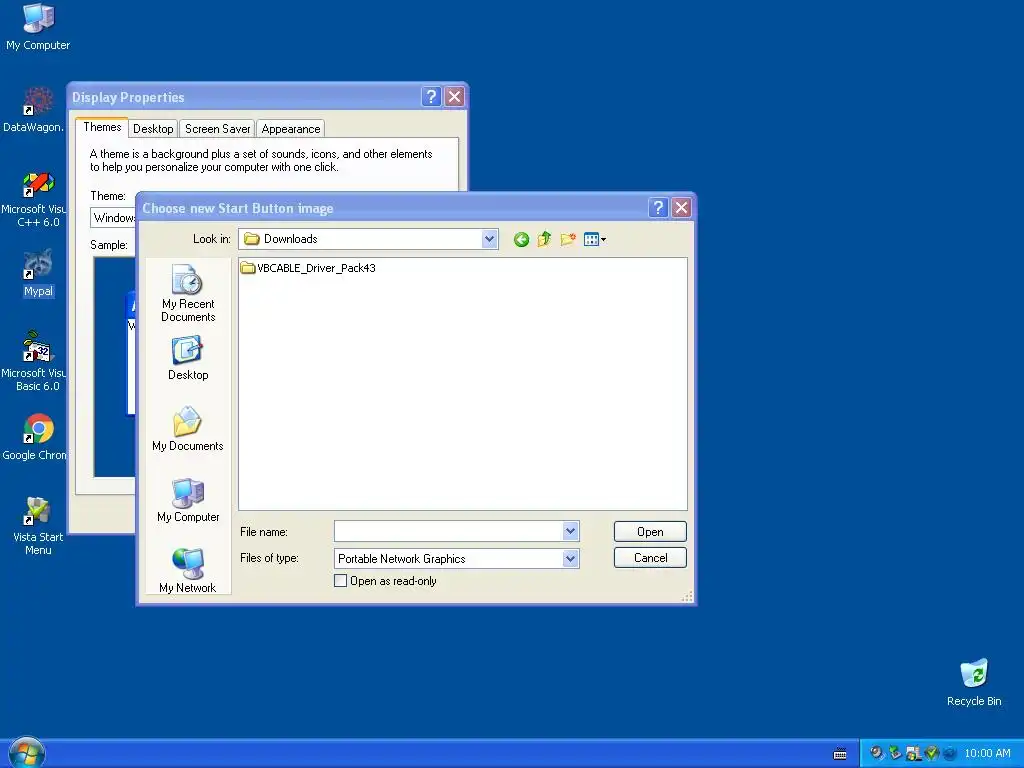Select the Mypal desktop shortcut
This screenshot has height=768, width=1024.
click(x=38, y=273)
